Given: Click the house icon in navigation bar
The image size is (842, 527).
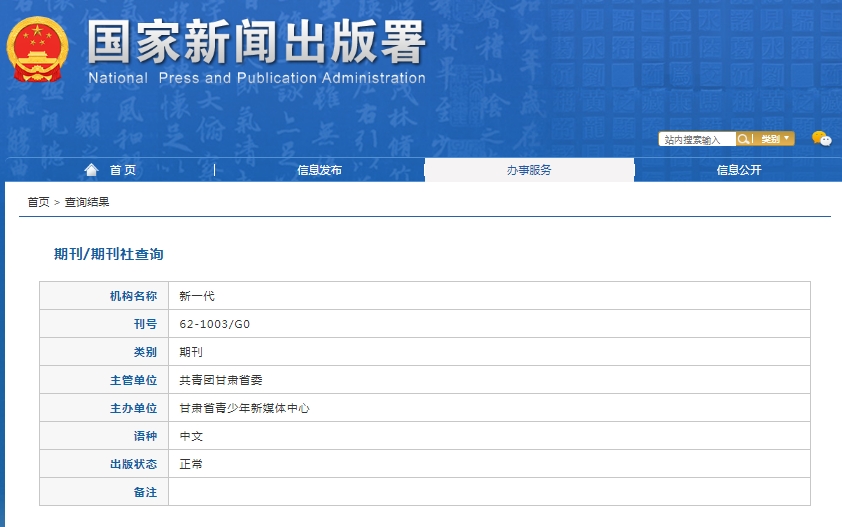Looking at the screenshot, I should pyautogui.click(x=92, y=170).
